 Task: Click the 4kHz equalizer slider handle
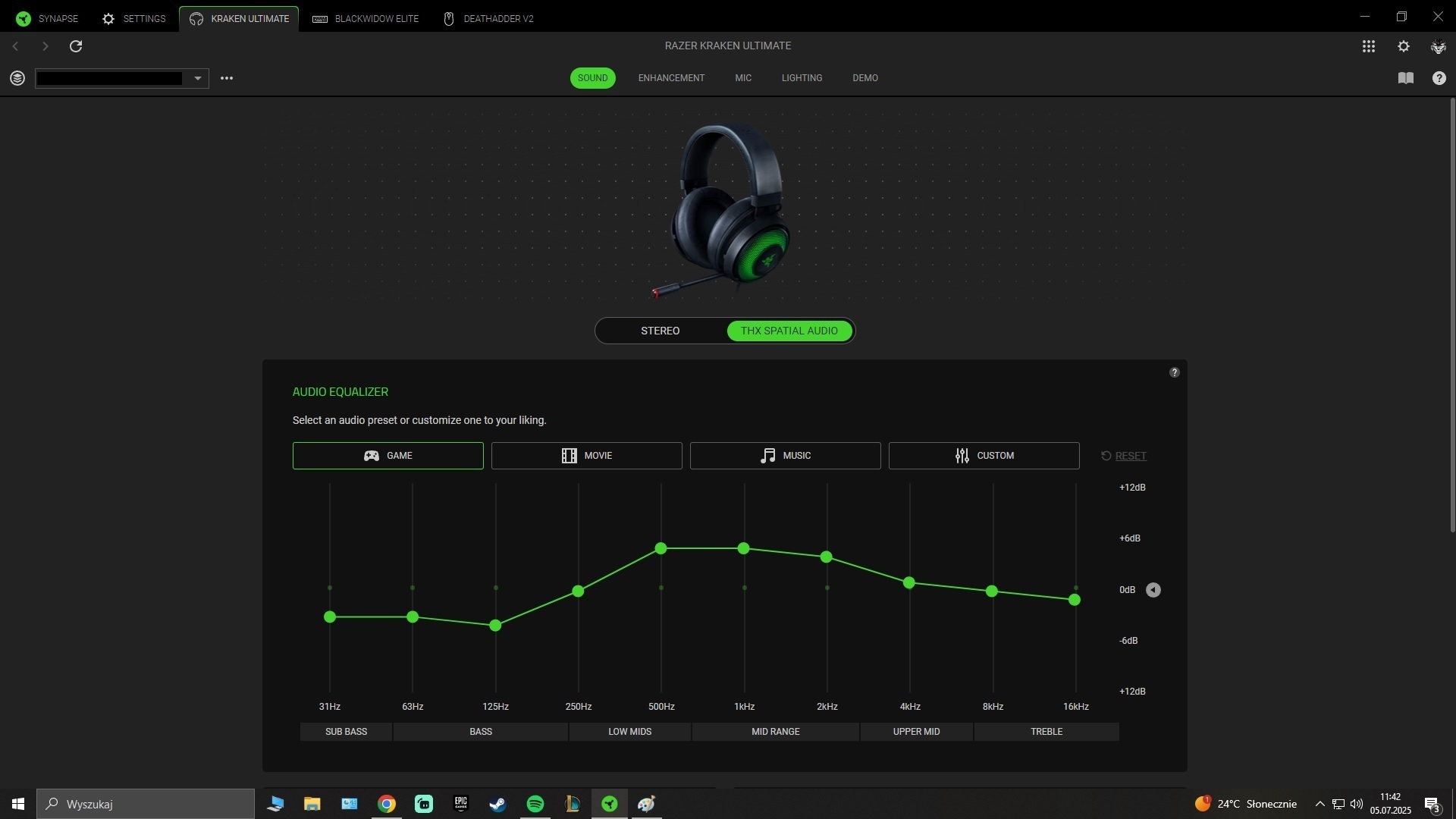(x=909, y=583)
